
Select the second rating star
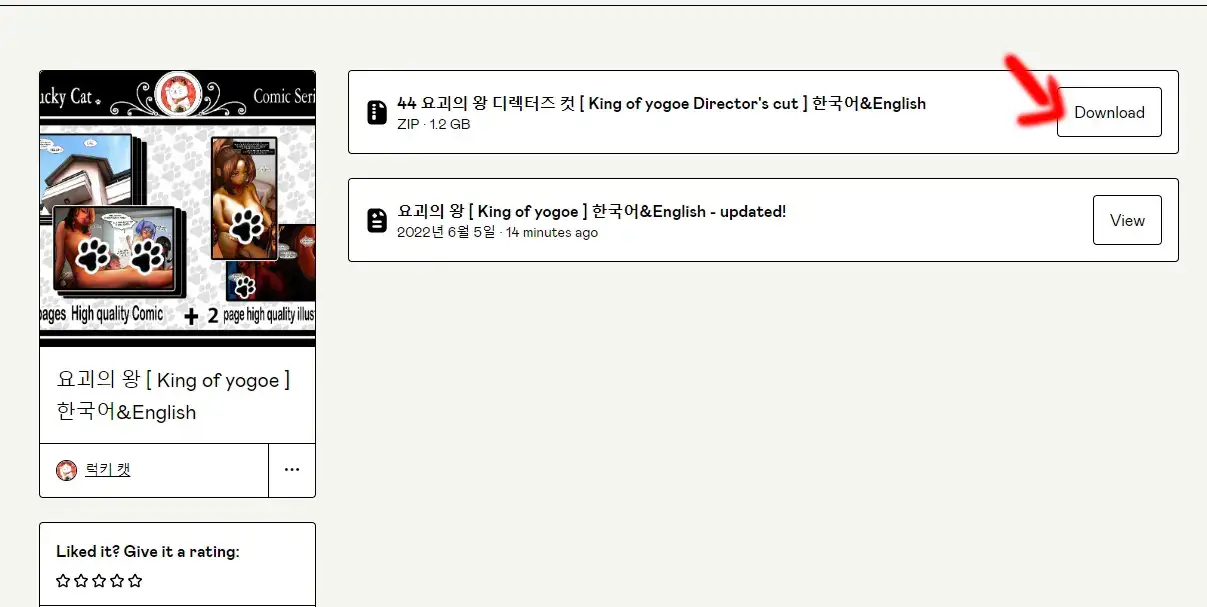(x=81, y=581)
